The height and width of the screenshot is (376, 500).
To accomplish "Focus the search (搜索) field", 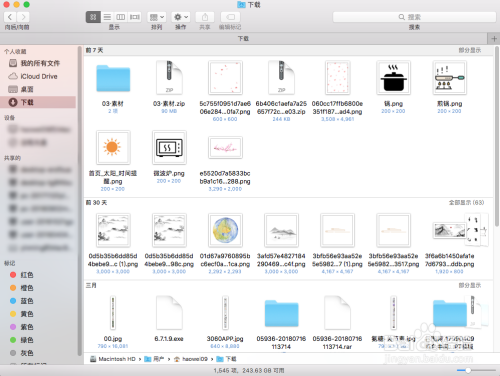I will pyautogui.click(x=414, y=17).
